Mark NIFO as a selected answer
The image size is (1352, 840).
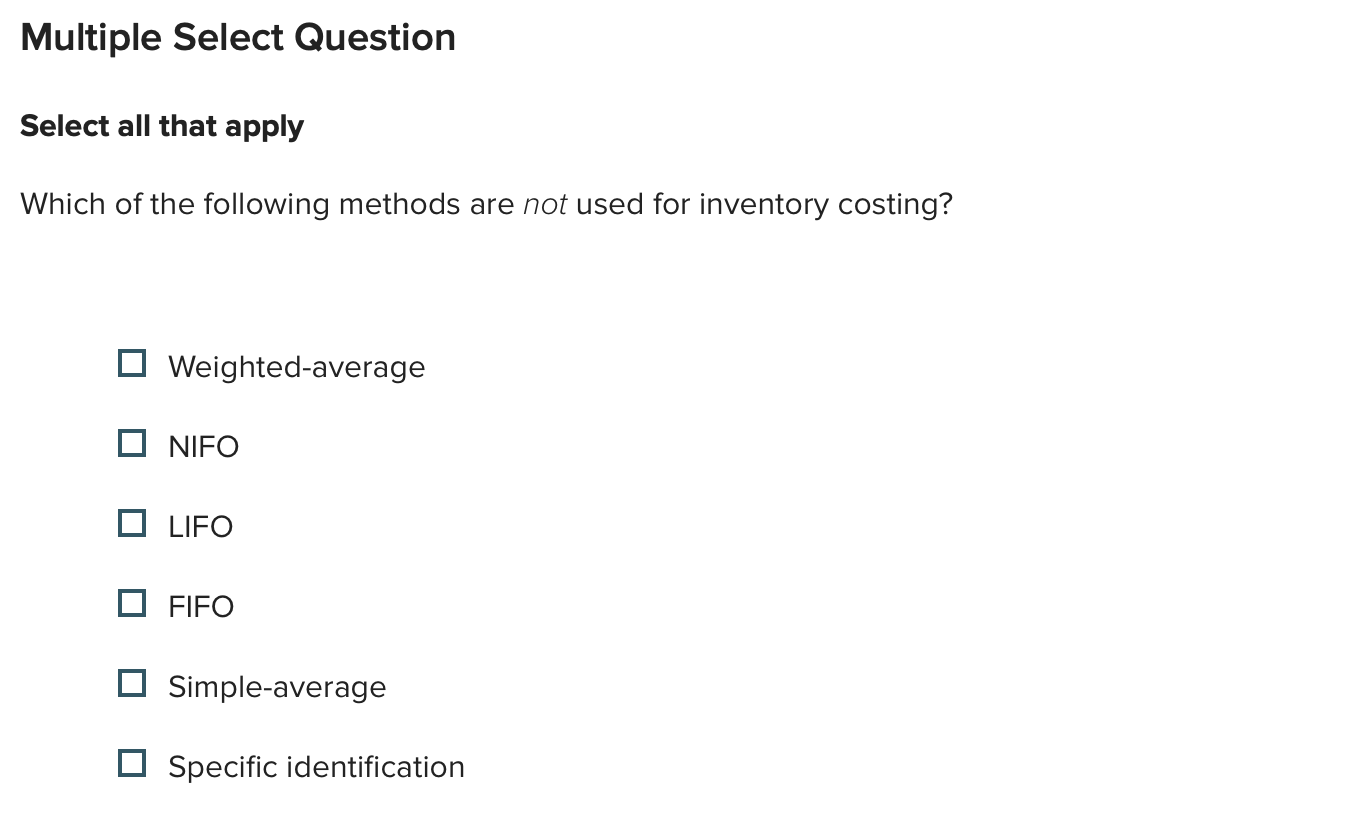pos(131,442)
